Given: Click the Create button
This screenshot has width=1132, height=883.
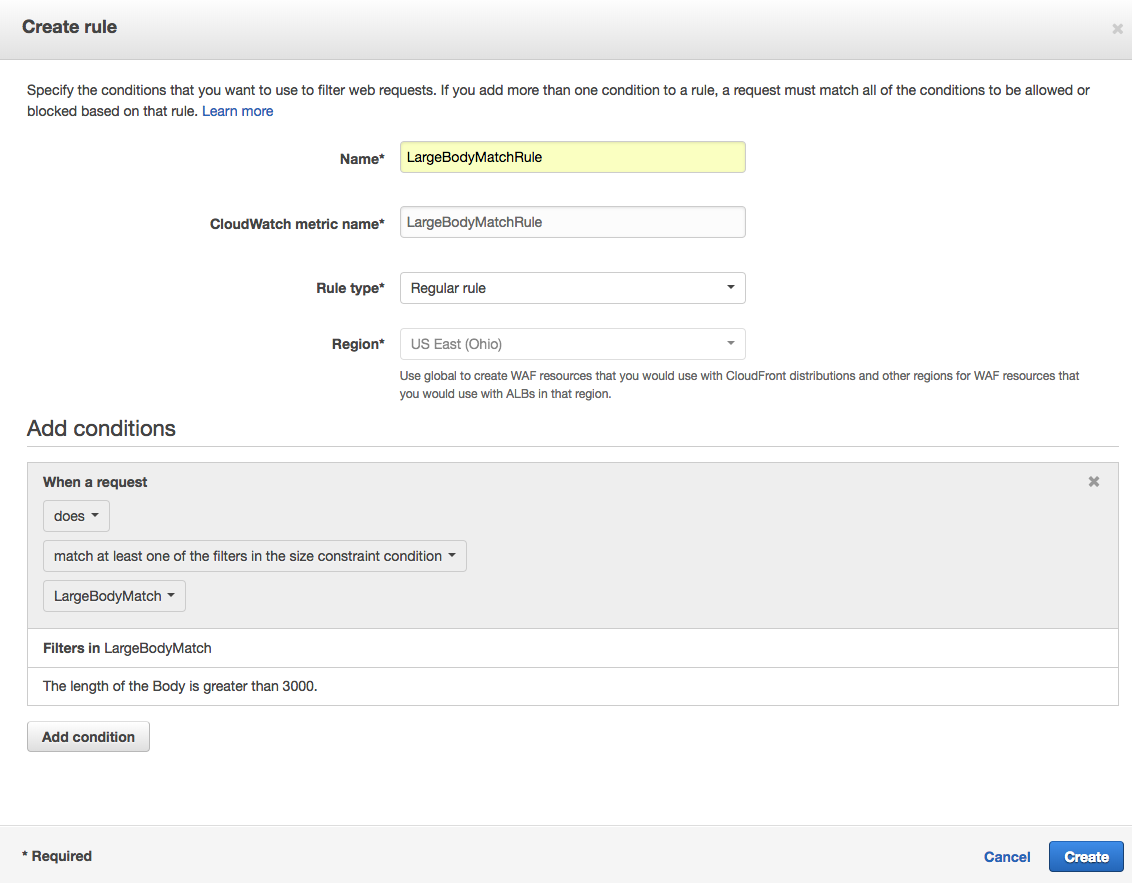Looking at the screenshot, I should tap(1086, 857).
